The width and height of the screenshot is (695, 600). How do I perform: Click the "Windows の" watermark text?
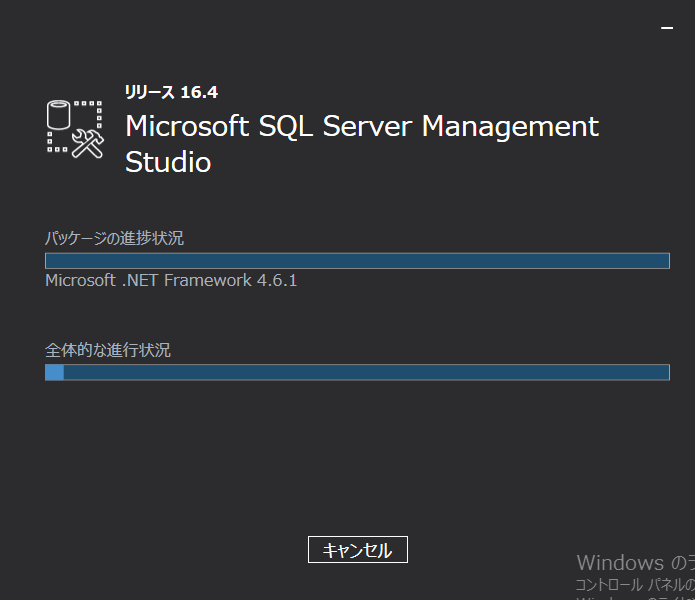click(x=632, y=562)
